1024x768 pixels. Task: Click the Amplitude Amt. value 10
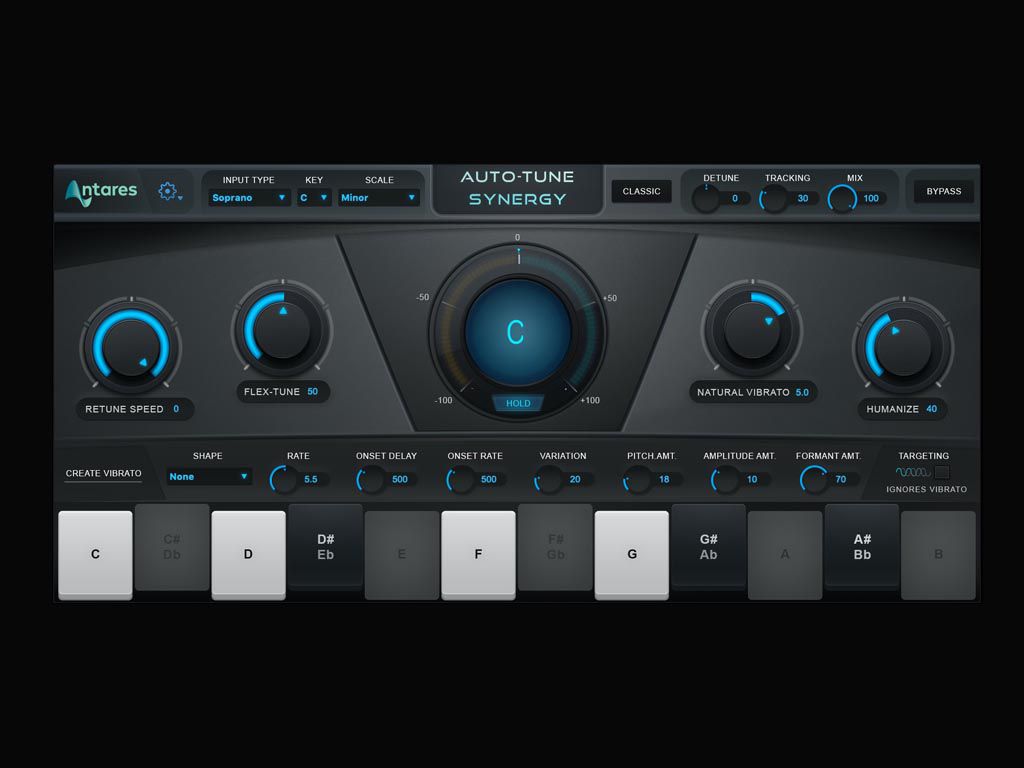pyautogui.click(x=752, y=479)
